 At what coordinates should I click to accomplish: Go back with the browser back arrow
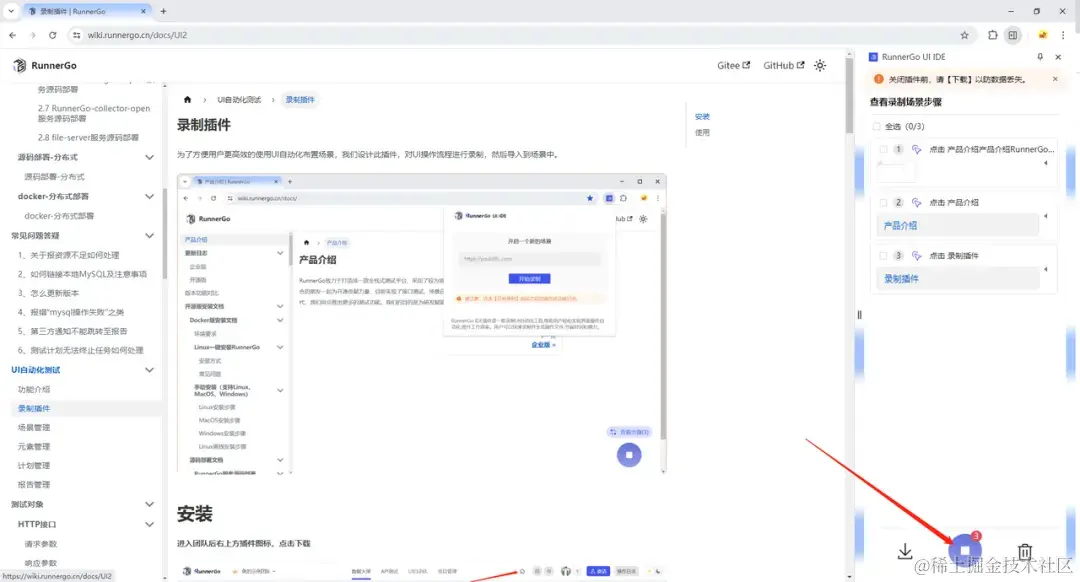[12, 35]
